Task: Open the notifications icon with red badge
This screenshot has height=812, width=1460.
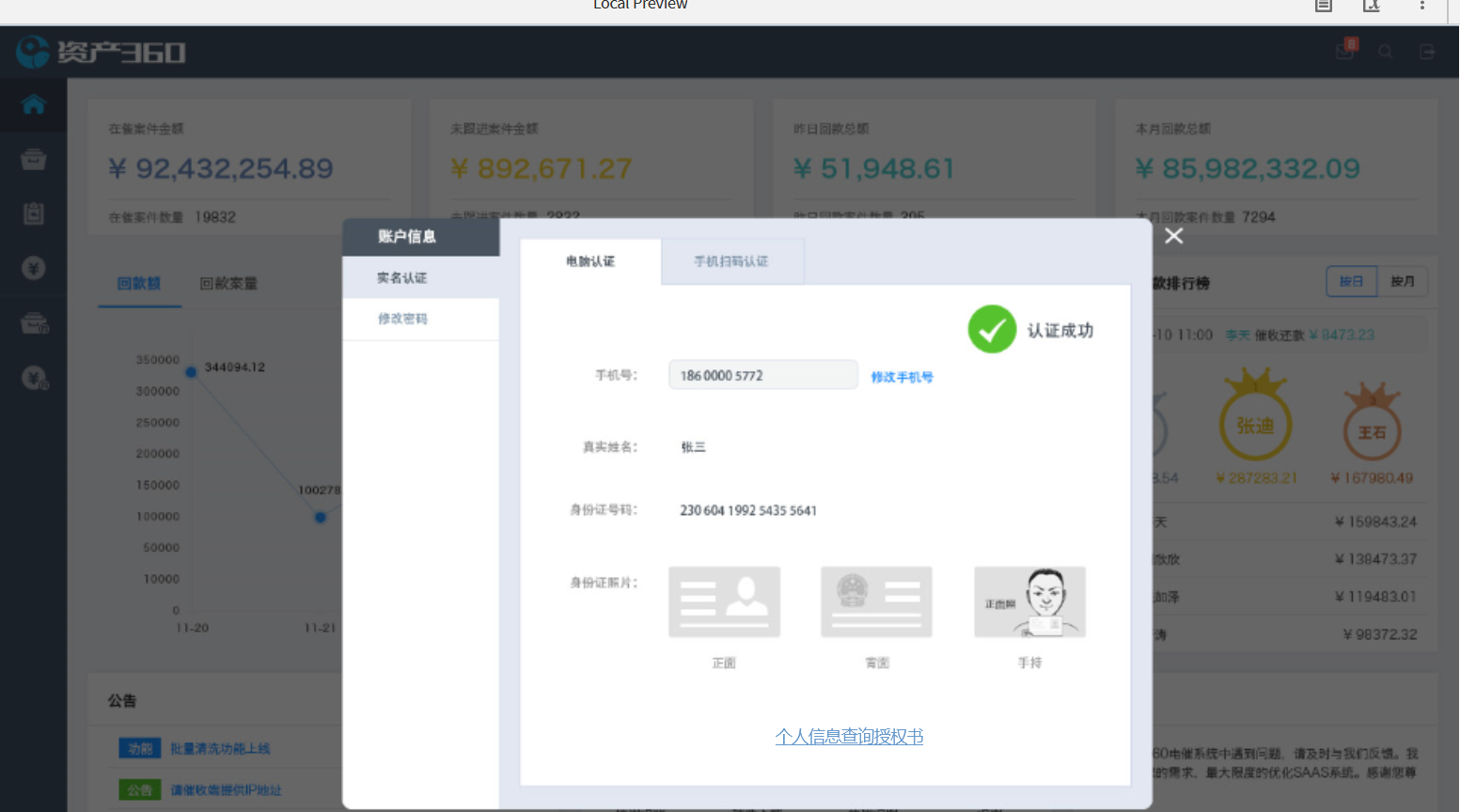Action: pos(1346,50)
